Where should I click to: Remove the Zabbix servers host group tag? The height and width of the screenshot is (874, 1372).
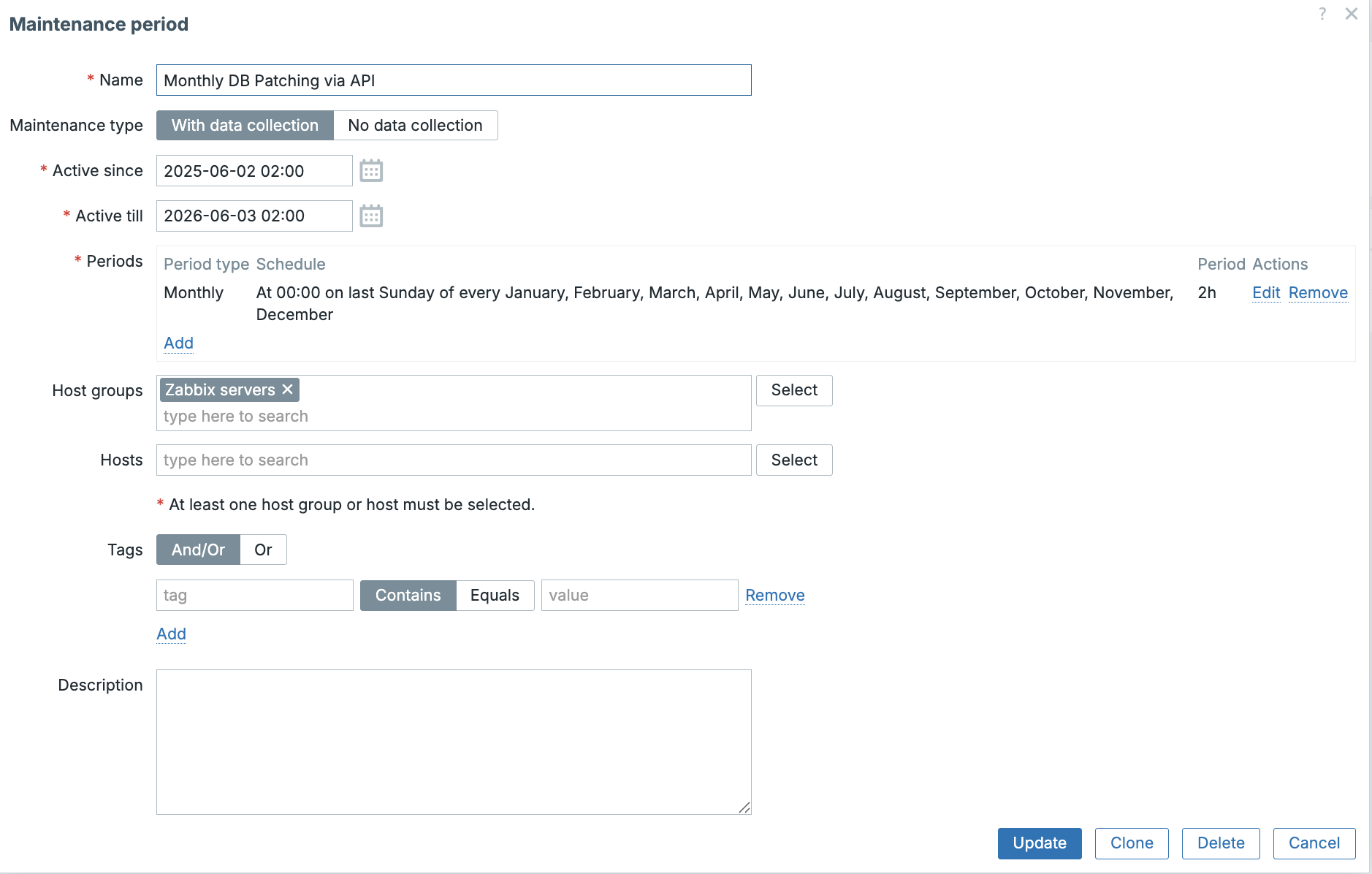pos(288,389)
